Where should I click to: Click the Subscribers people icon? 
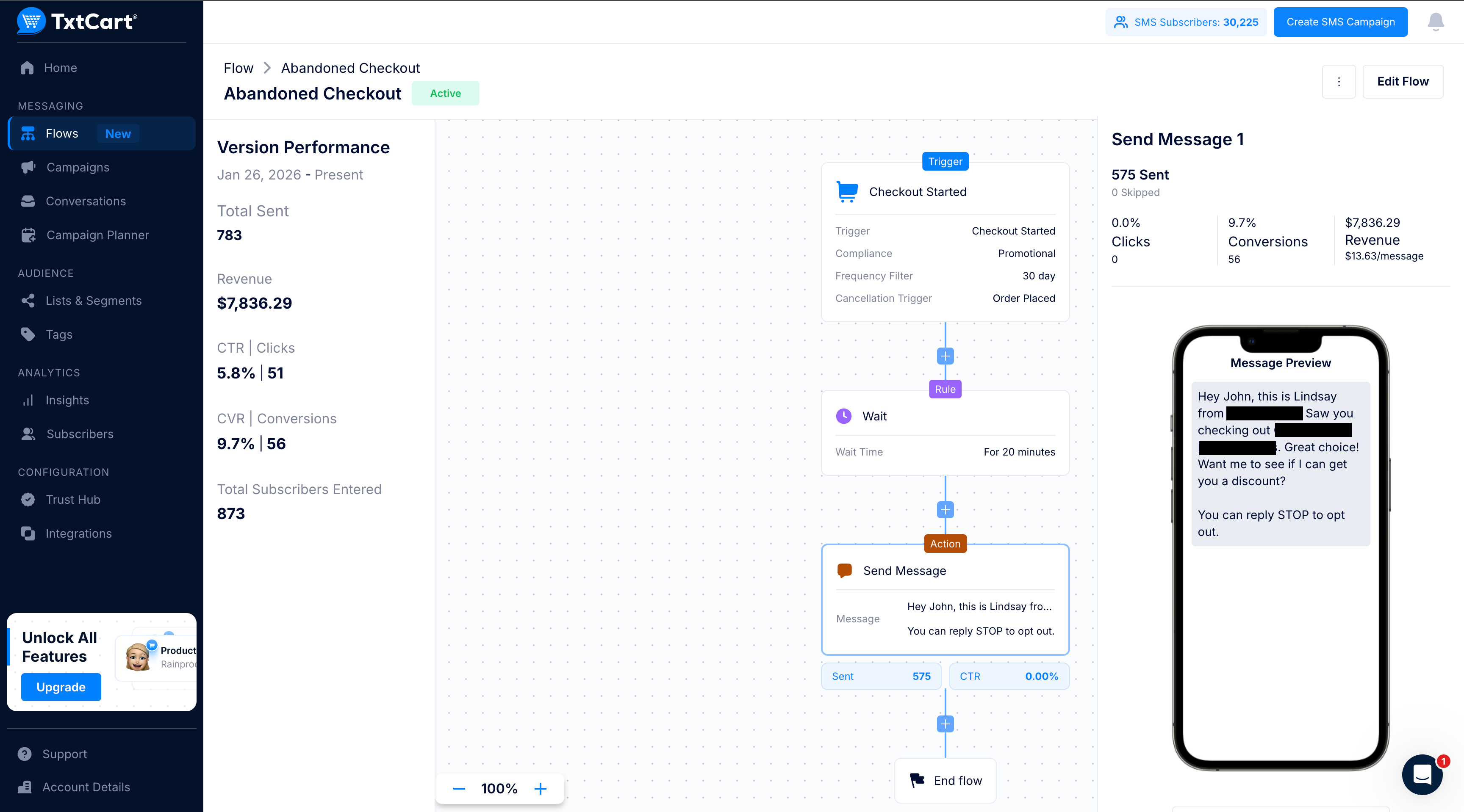28,434
